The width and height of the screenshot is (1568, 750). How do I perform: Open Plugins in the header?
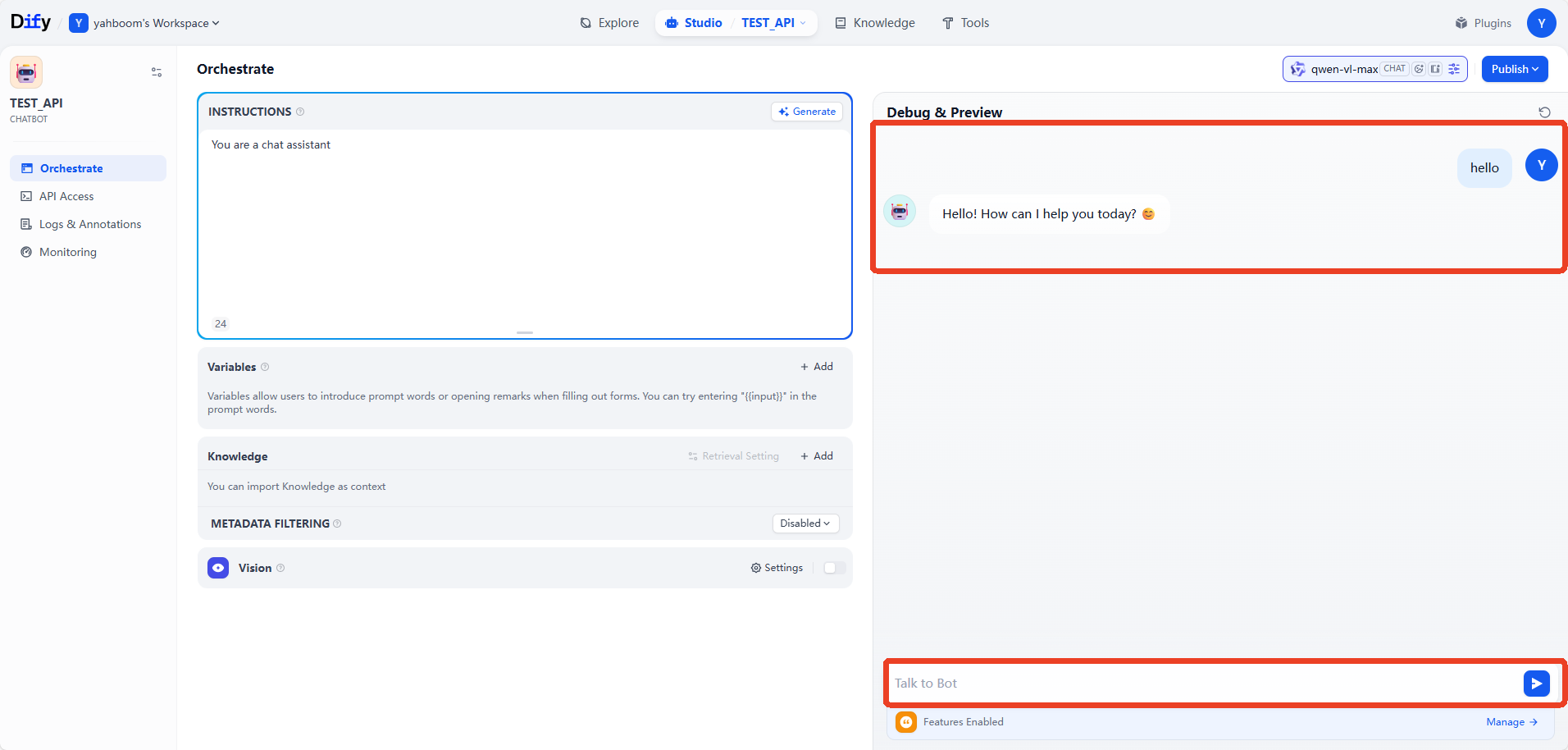[x=1483, y=23]
